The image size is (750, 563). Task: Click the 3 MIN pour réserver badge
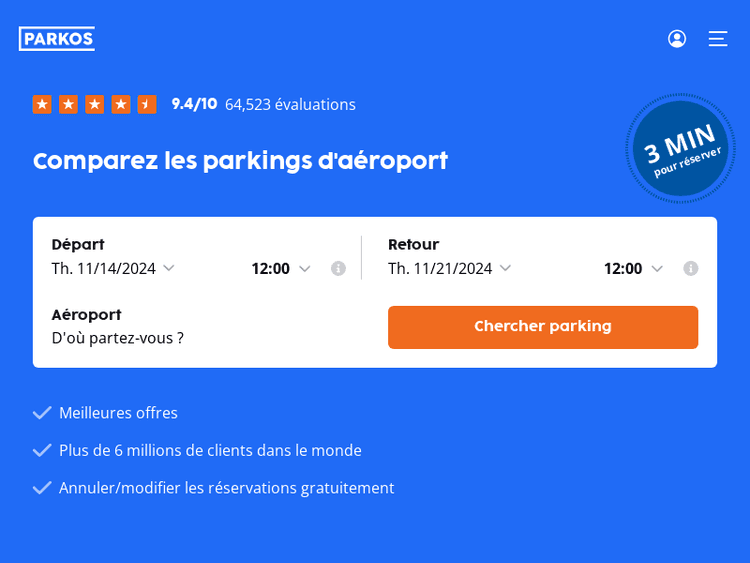click(x=681, y=149)
